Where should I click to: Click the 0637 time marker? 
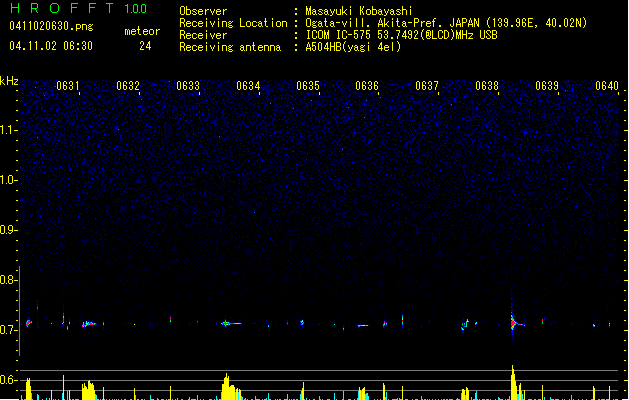427,86
